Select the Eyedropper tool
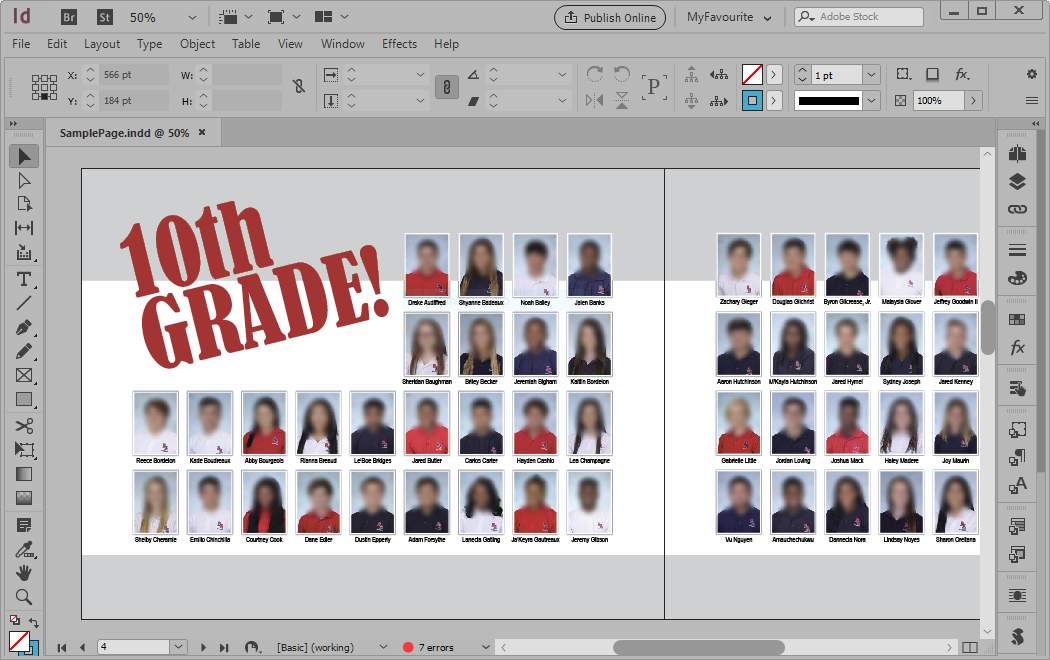 click(x=24, y=549)
